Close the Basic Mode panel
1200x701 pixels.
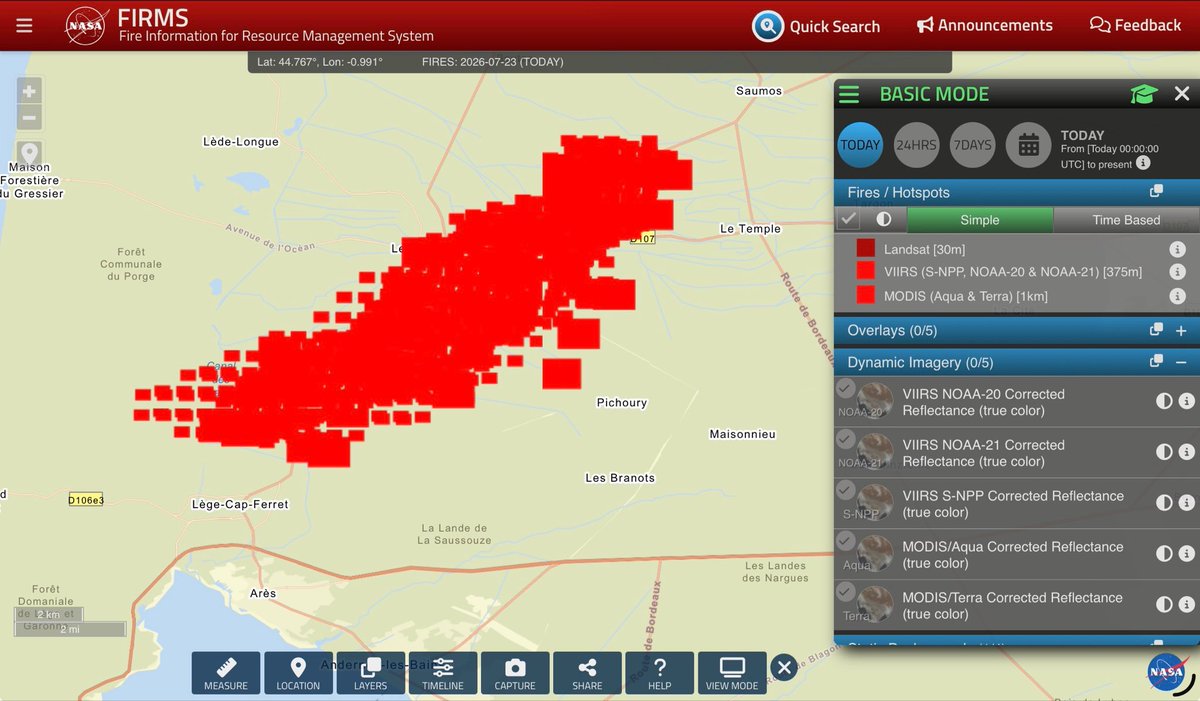[1182, 94]
